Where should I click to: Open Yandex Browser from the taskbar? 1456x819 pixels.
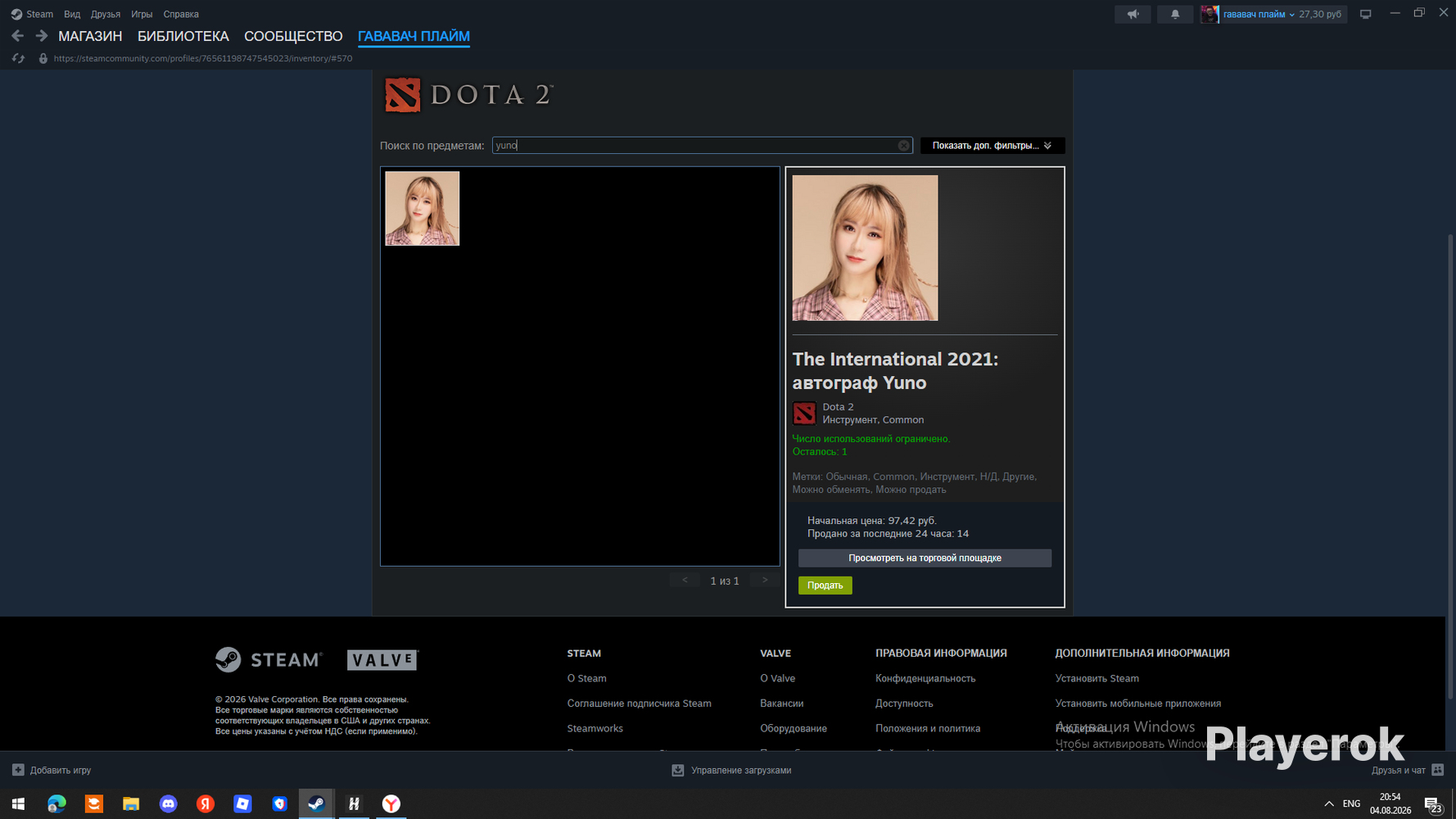click(391, 804)
